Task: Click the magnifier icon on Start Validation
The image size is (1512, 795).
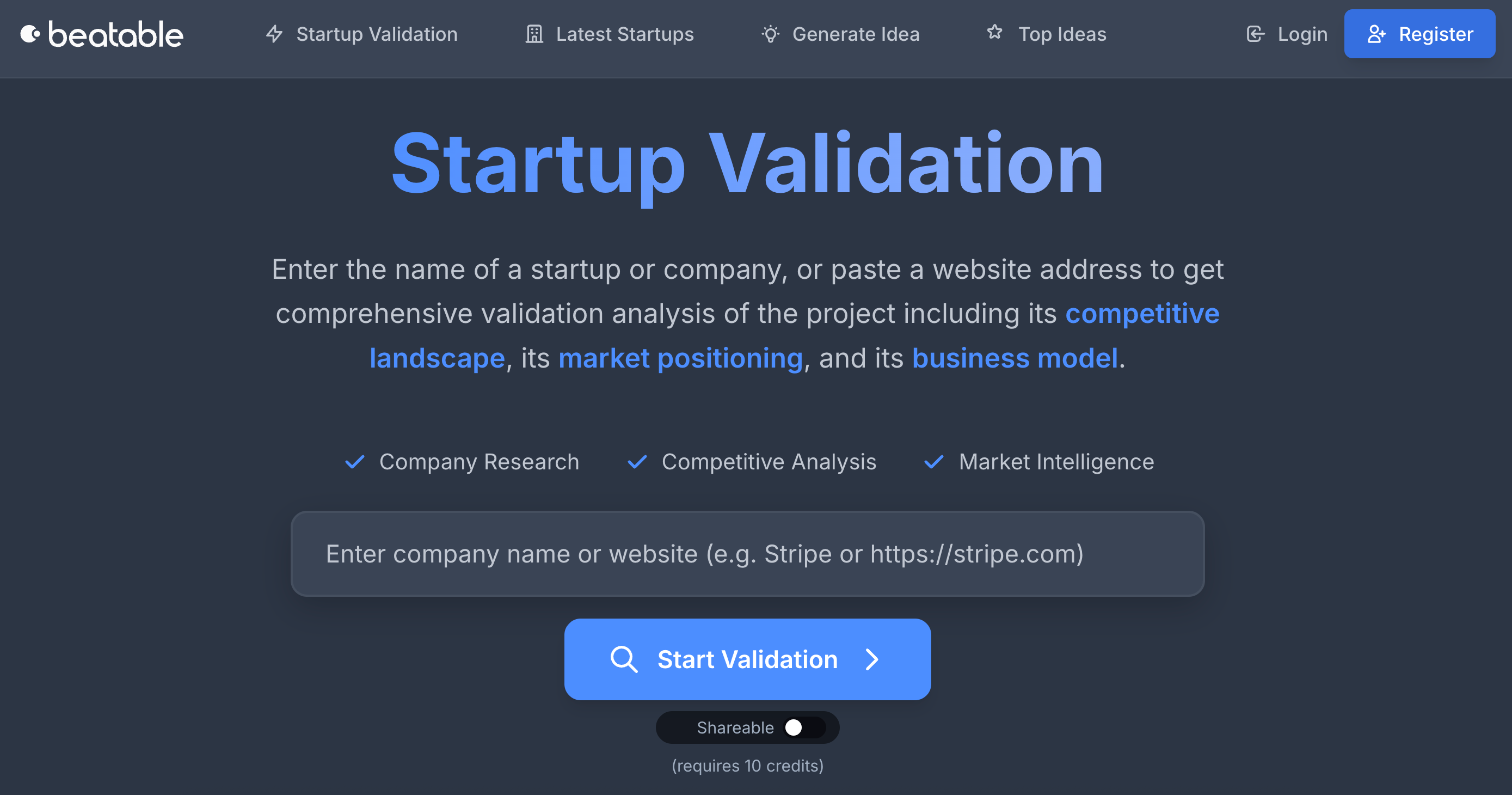Action: [623, 659]
